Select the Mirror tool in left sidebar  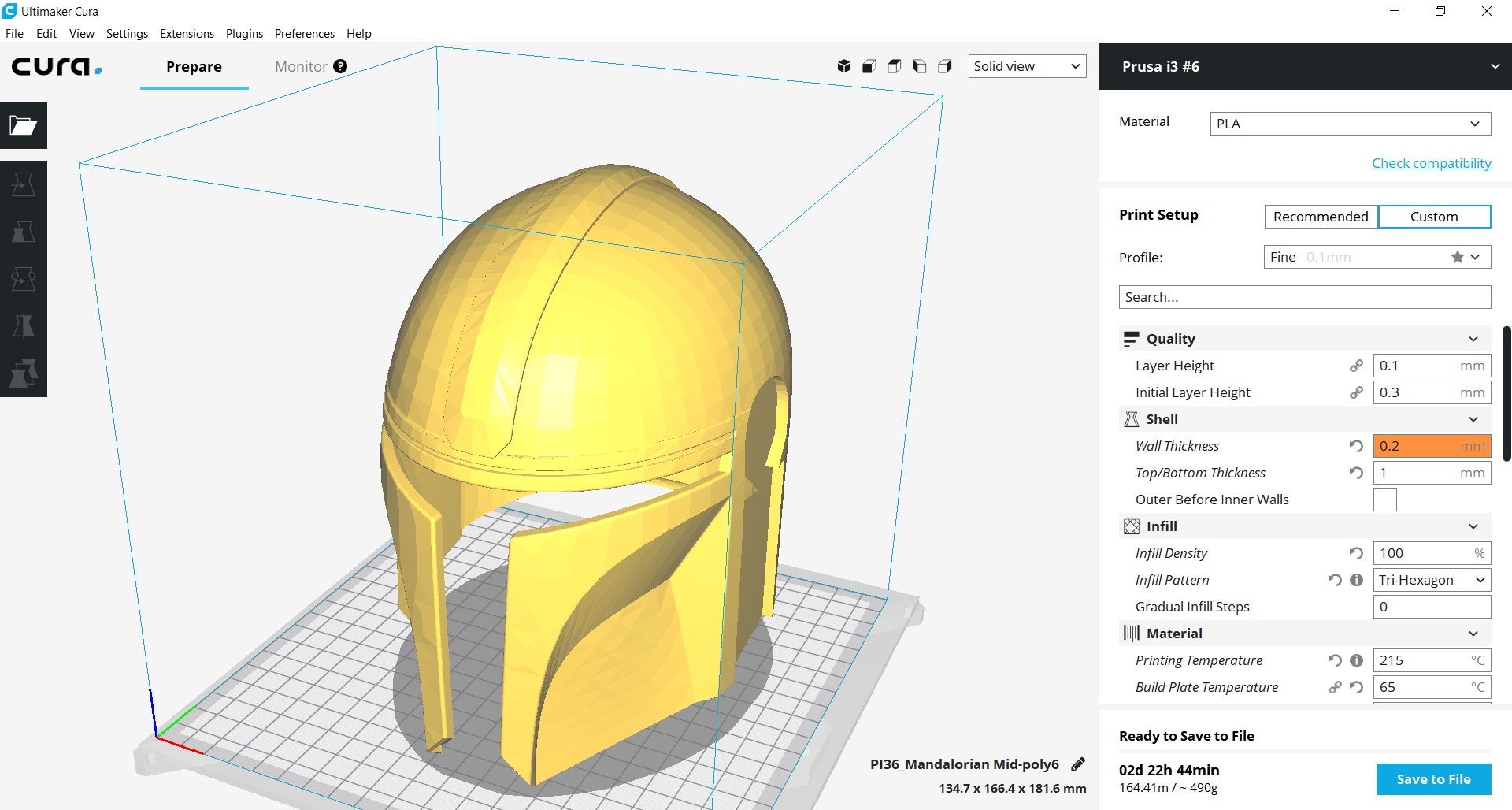pyautogui.click(x=24, y=326)
